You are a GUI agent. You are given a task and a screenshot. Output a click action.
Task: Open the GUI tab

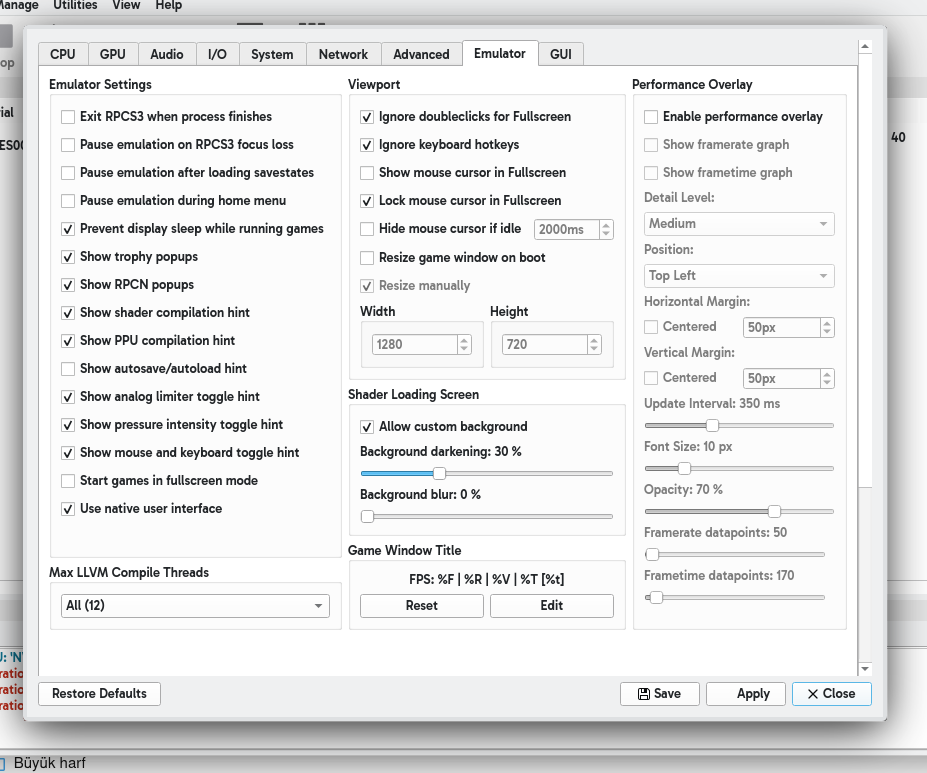[x=560, y=54]
